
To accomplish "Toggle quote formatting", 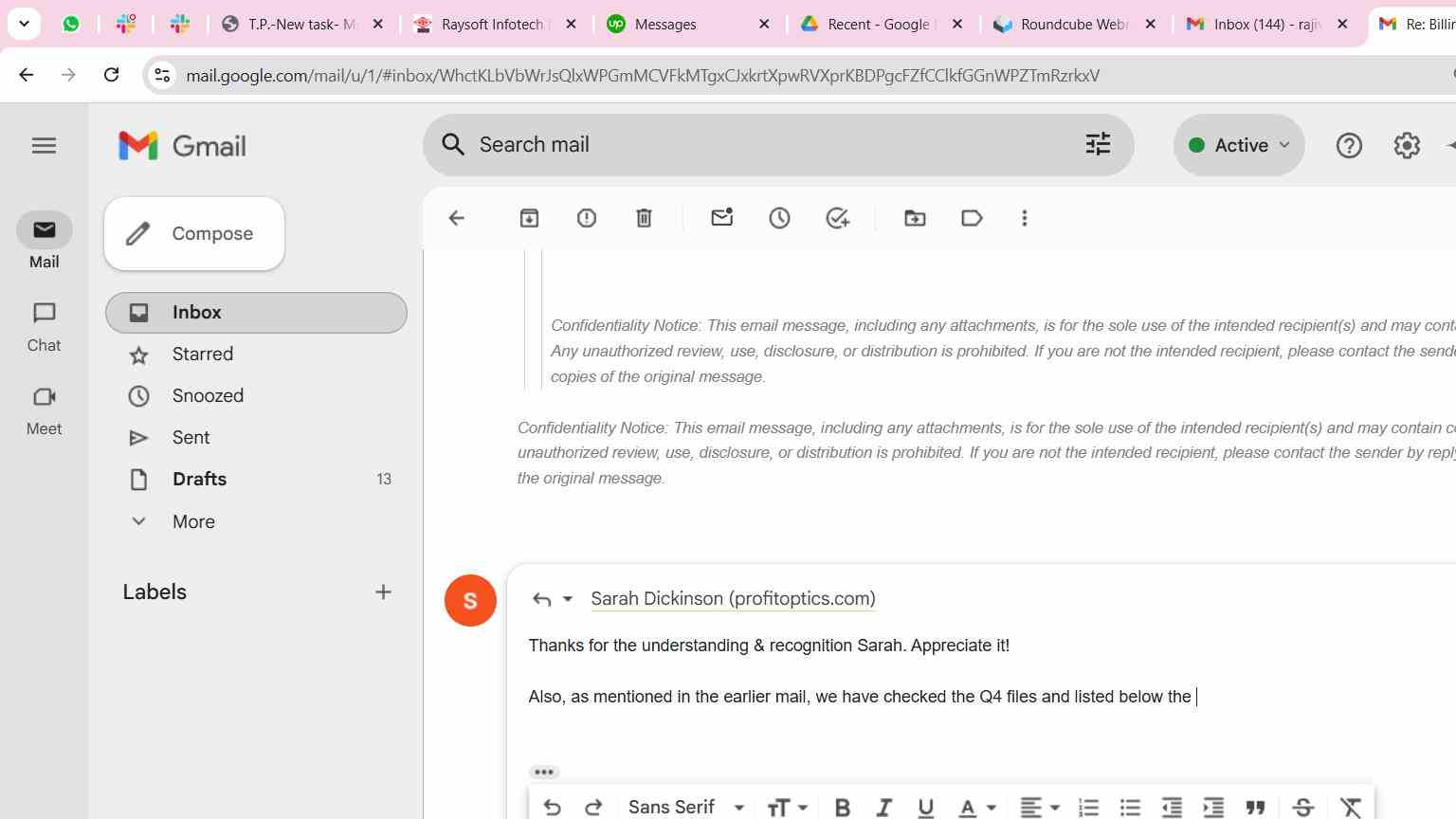I will [1255, 807].
